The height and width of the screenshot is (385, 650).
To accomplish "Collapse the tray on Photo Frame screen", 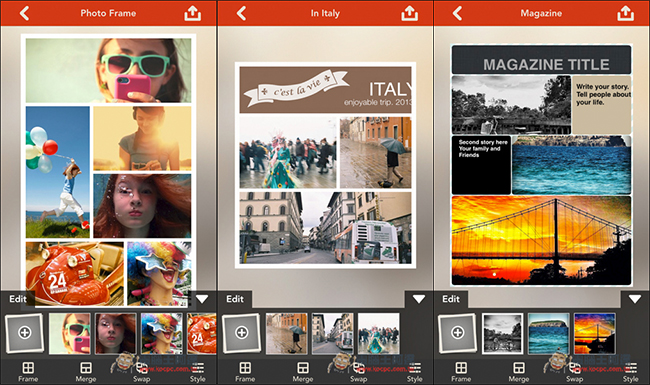I will pos(202,299).
